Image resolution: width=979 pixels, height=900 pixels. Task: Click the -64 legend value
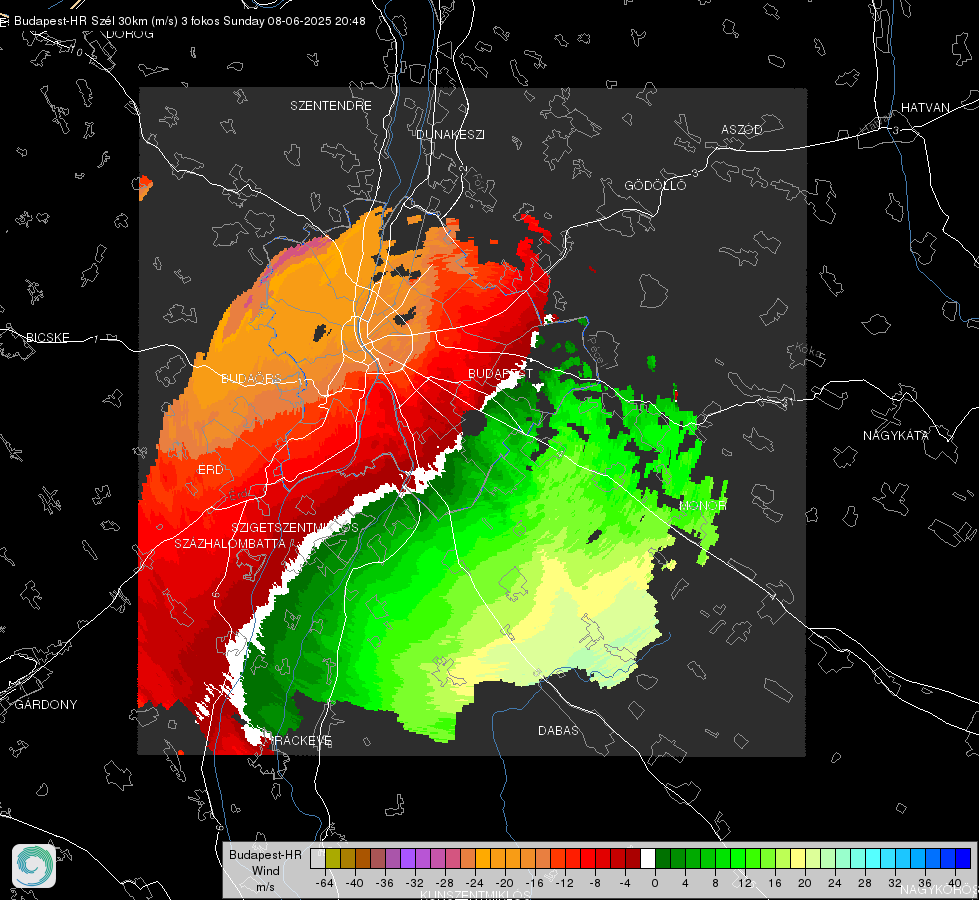pos(324,883)
